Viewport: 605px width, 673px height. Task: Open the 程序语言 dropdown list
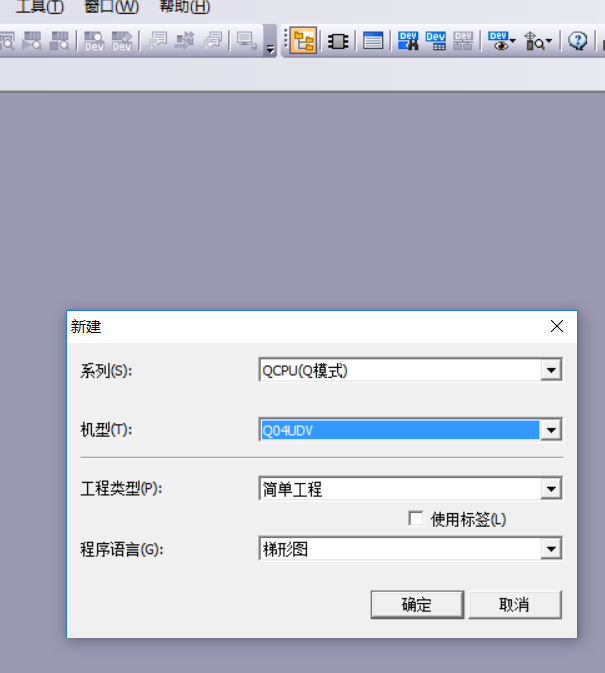[550, 549]
